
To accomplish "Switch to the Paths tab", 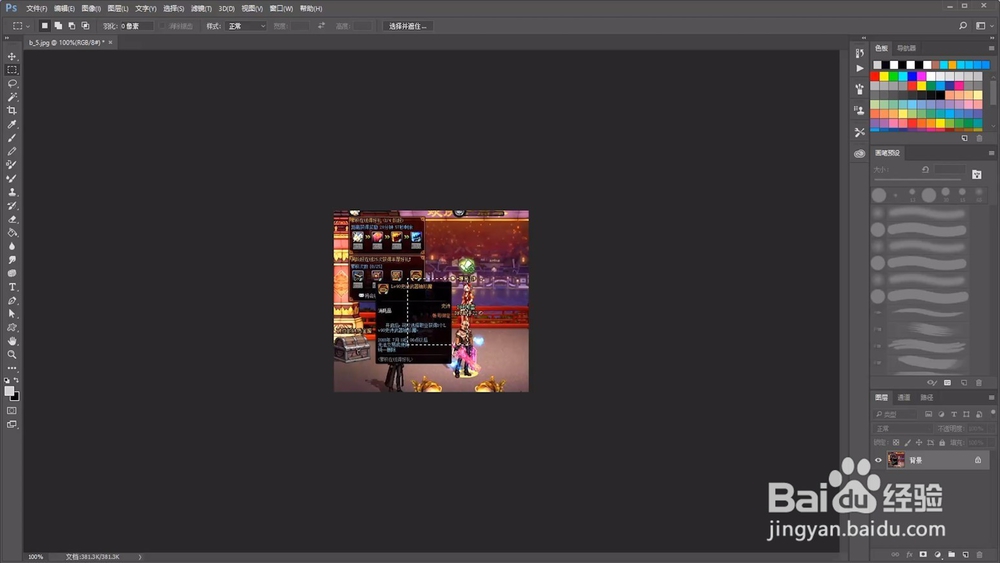I will click(x=927, y=397).
